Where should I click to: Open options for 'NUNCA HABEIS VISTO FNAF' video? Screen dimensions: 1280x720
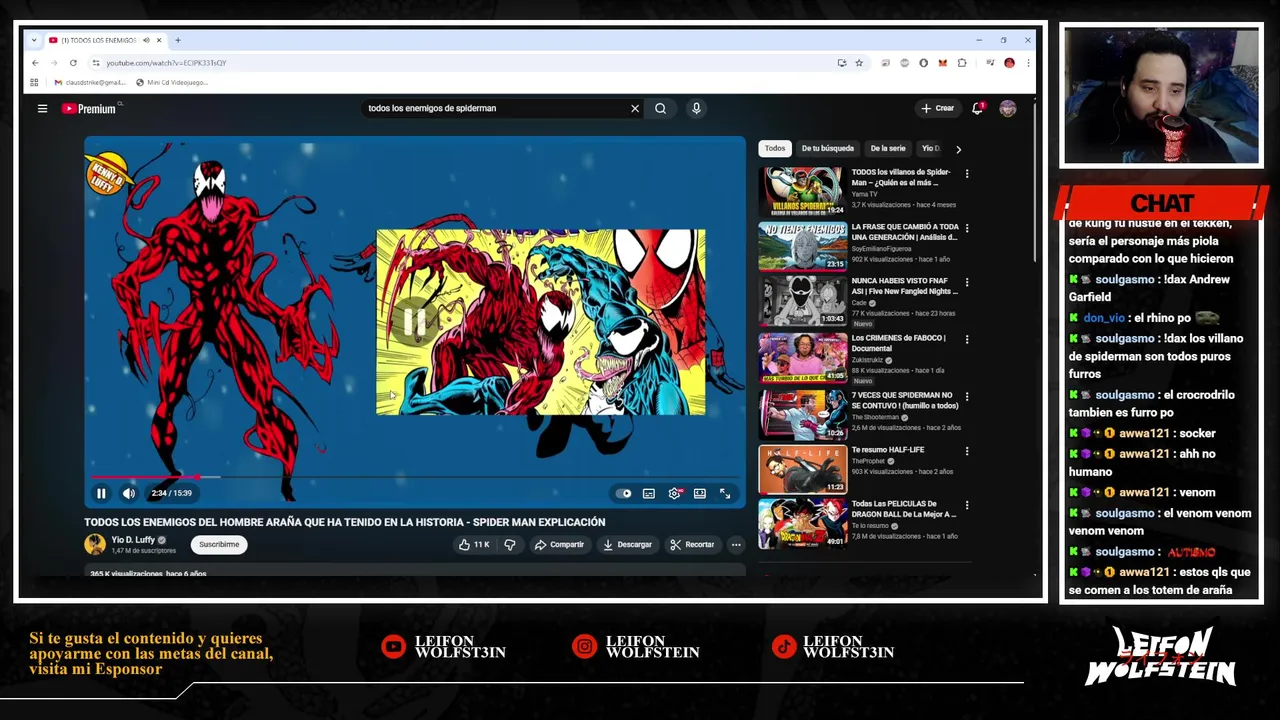(966, 283)
